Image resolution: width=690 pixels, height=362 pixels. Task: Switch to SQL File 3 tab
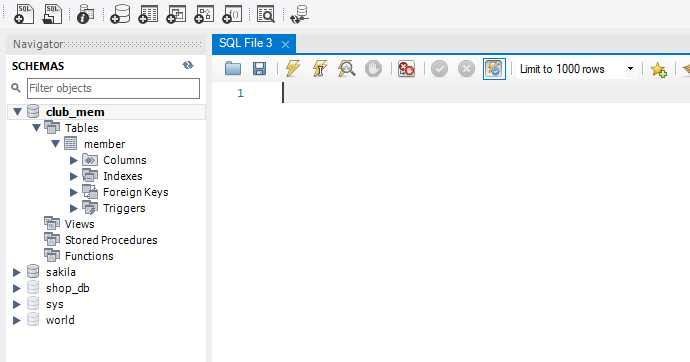coord(246,43)
